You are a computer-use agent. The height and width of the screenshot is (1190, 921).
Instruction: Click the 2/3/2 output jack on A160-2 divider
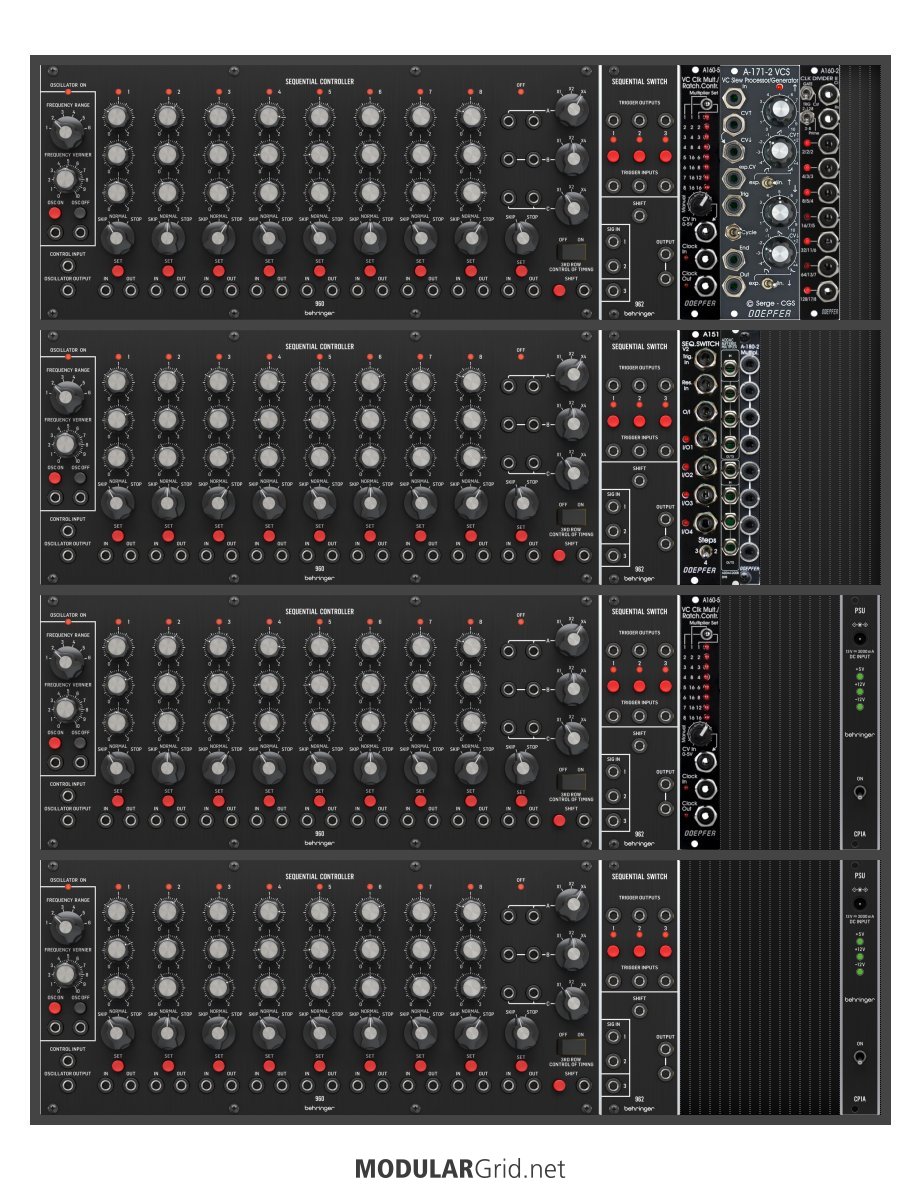tap(828, 144)
